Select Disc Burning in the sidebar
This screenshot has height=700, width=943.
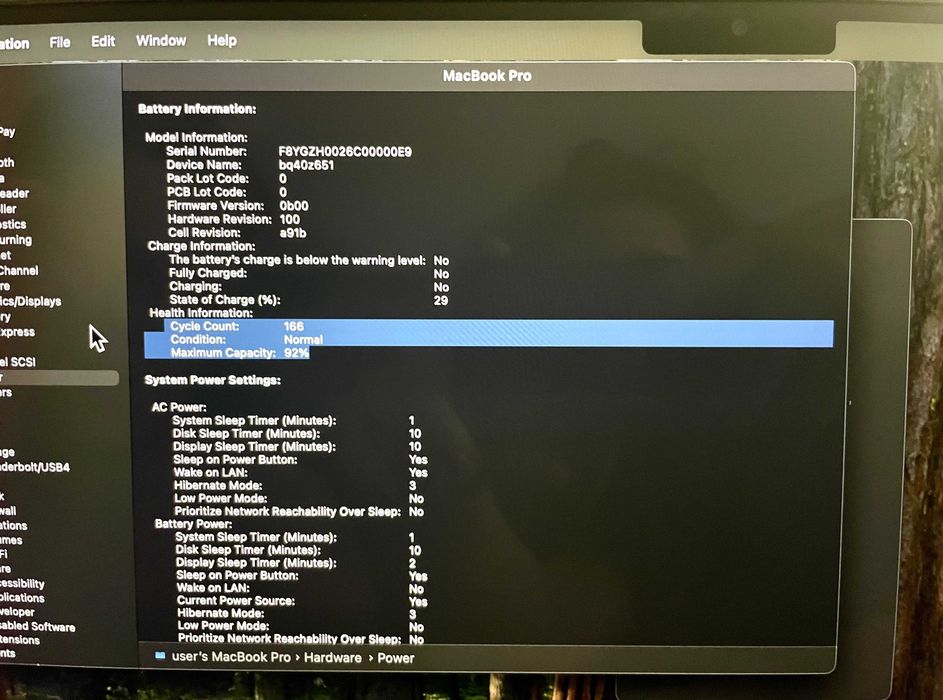pyautogui.click(x=16, y=239)
